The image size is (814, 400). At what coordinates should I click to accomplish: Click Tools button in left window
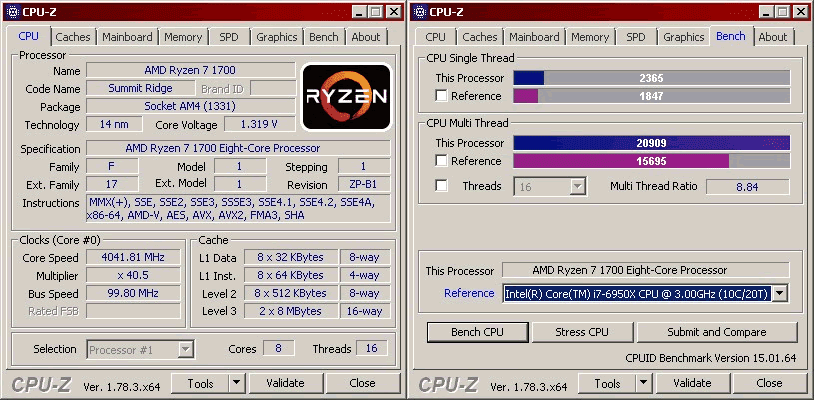(200, 383)
